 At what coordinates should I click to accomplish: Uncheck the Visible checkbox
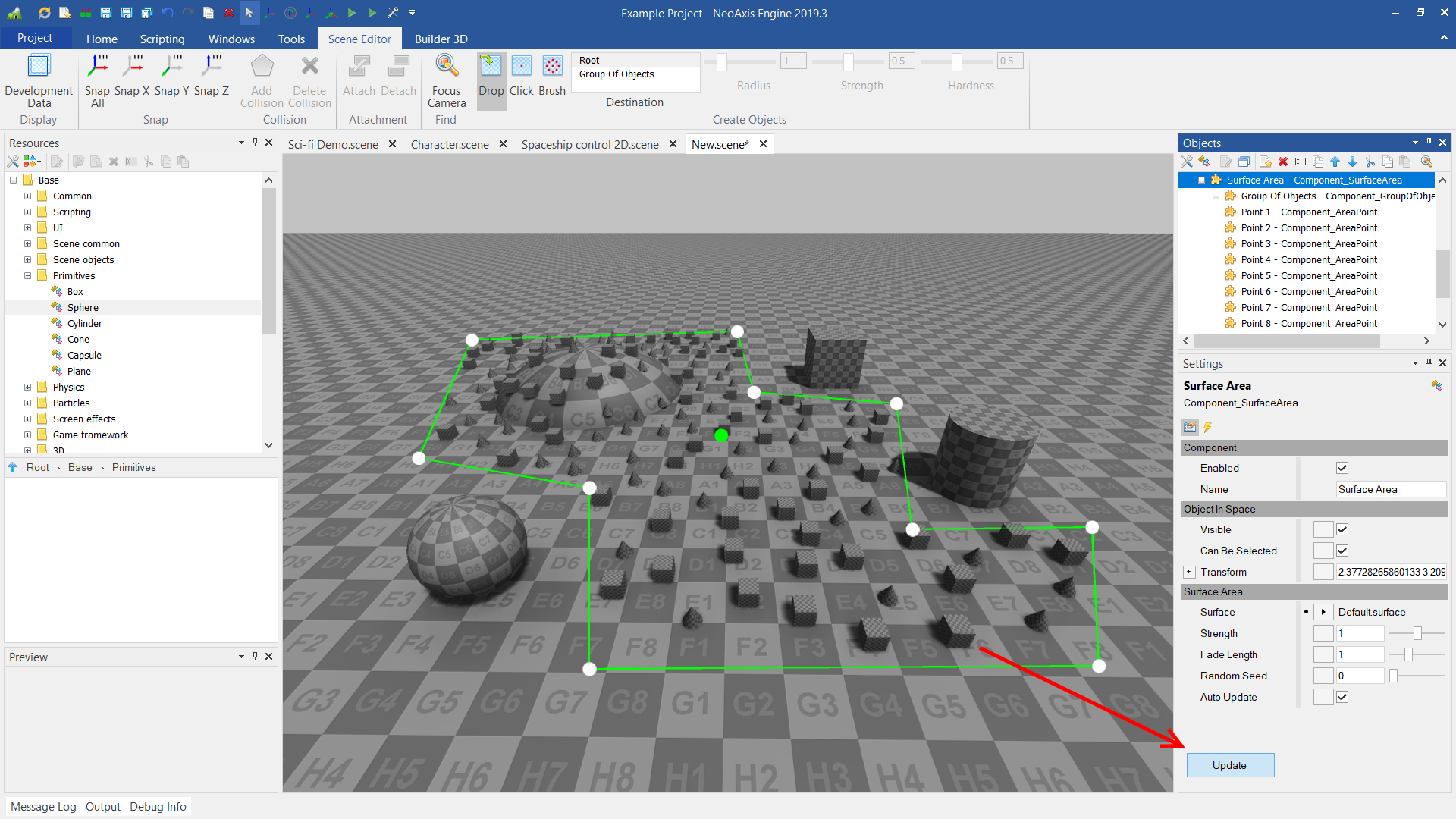click(1342, 529)
